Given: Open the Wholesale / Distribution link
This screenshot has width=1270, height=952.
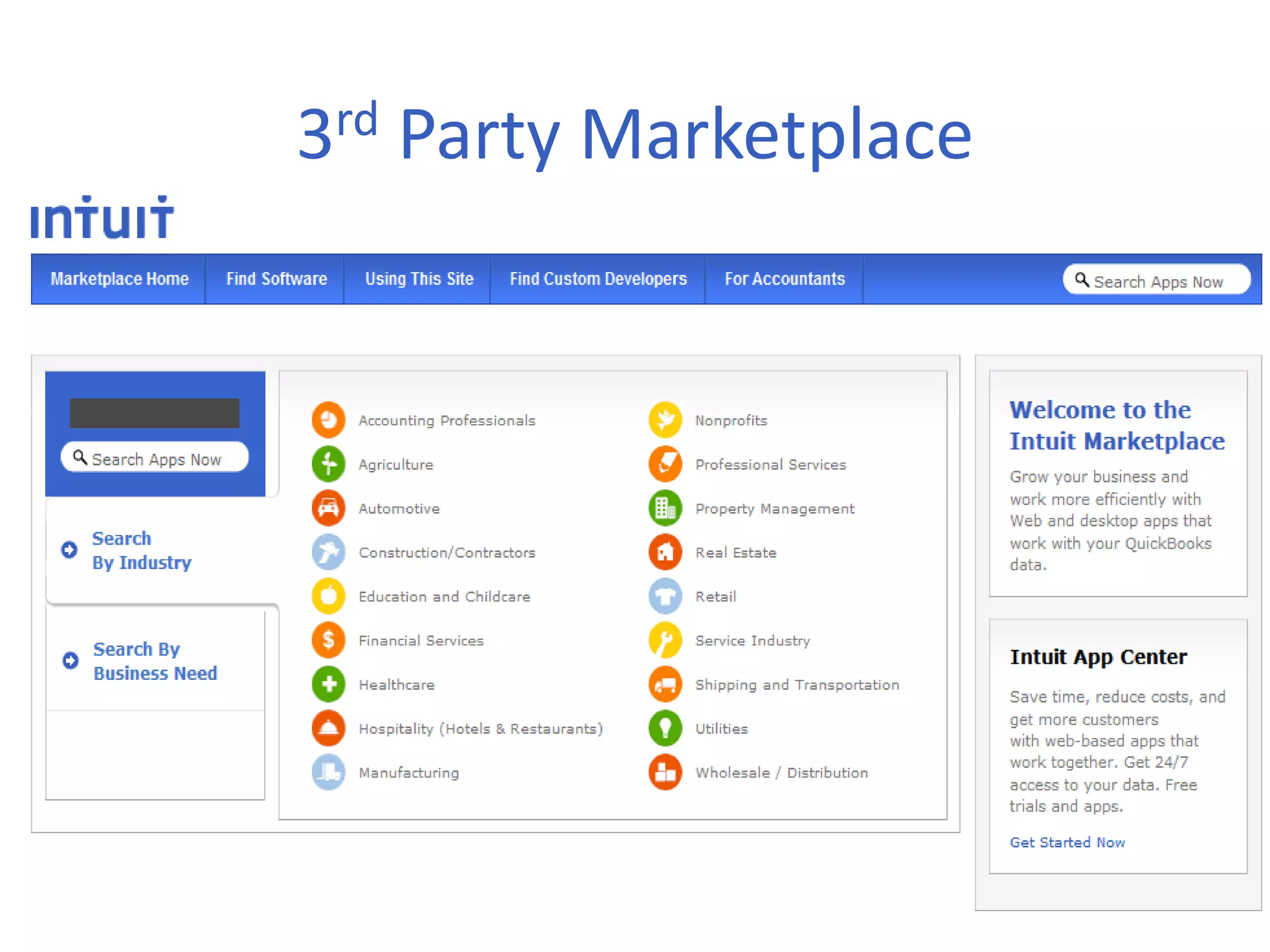Looking at the screenshot, I should 781,772.
